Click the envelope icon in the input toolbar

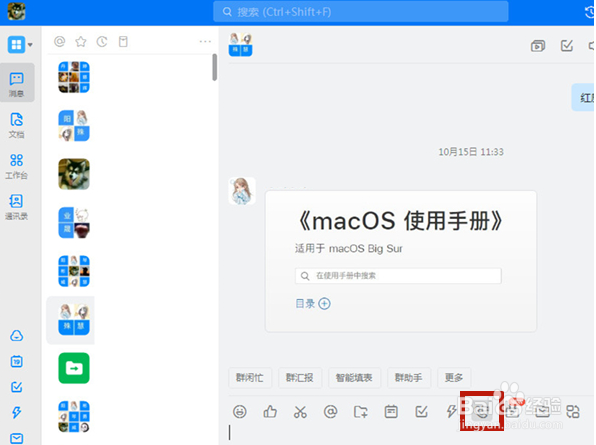tap(543, 412)
